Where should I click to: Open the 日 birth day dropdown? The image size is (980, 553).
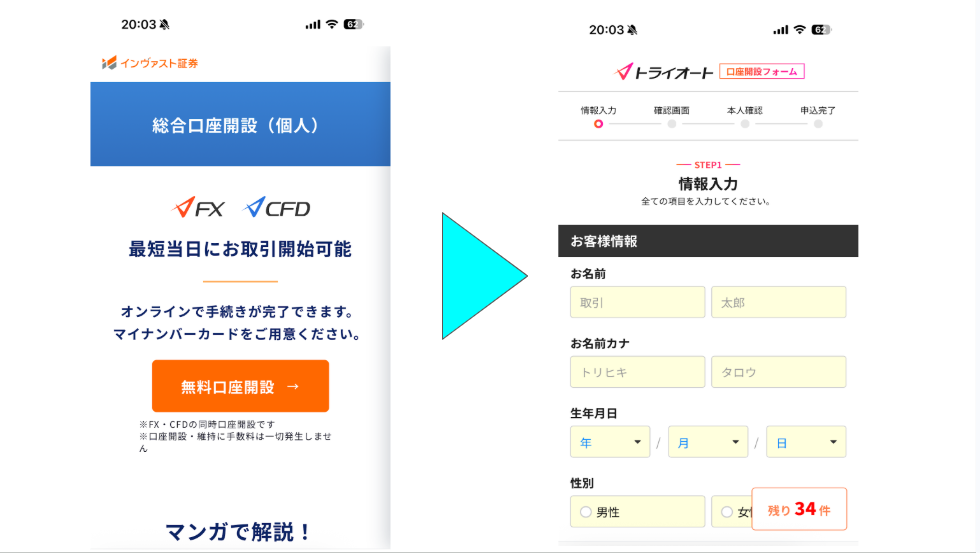pos(806,442)
